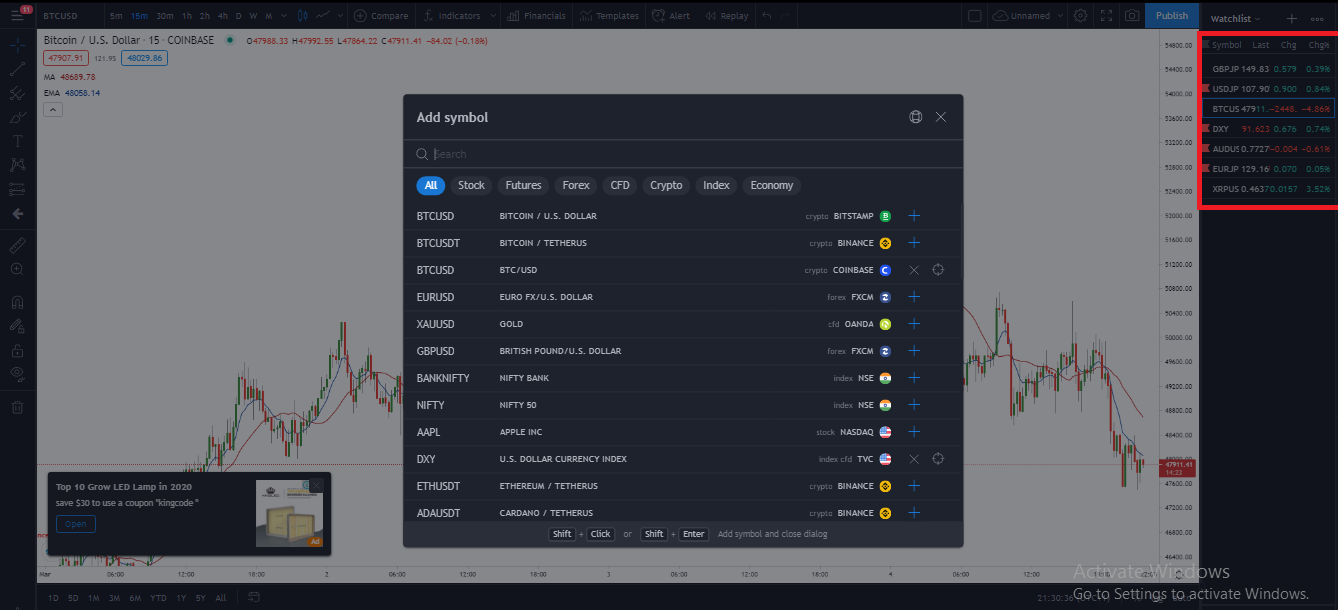Select the CFD filter tab

620,185
